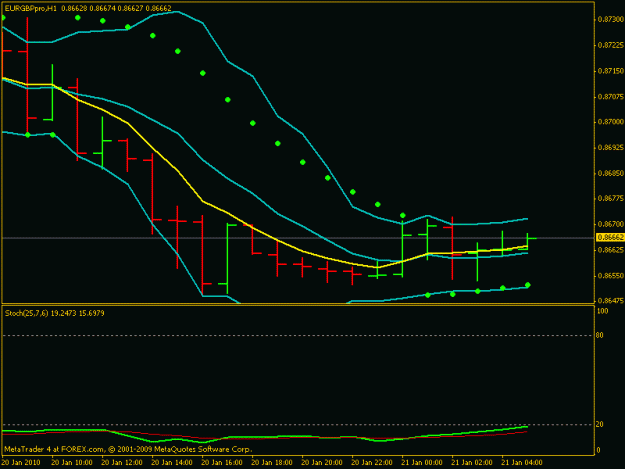The height and width of the screenshot is (469, 625).
Task: Click the 21 Jan 04:00 time label
Action: (522, 463)
